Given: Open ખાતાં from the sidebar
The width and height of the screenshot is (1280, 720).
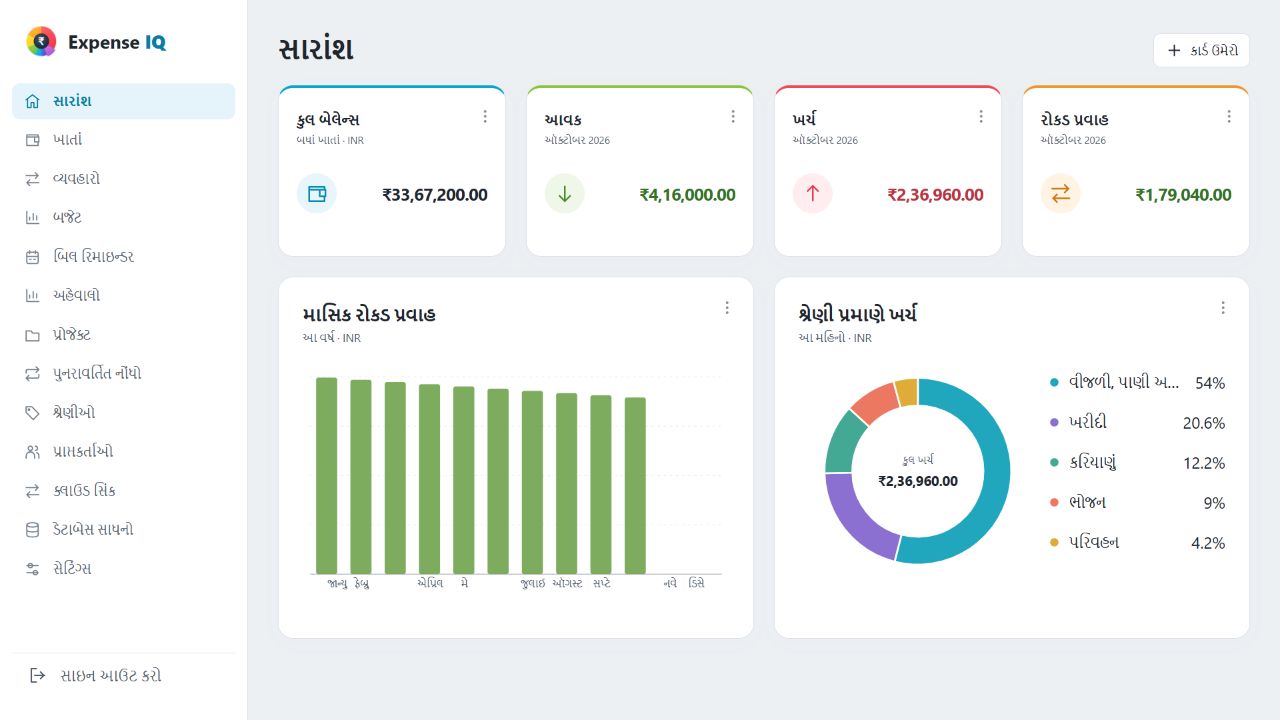Looking at the screenshot, I should click(x=123, y=140).
